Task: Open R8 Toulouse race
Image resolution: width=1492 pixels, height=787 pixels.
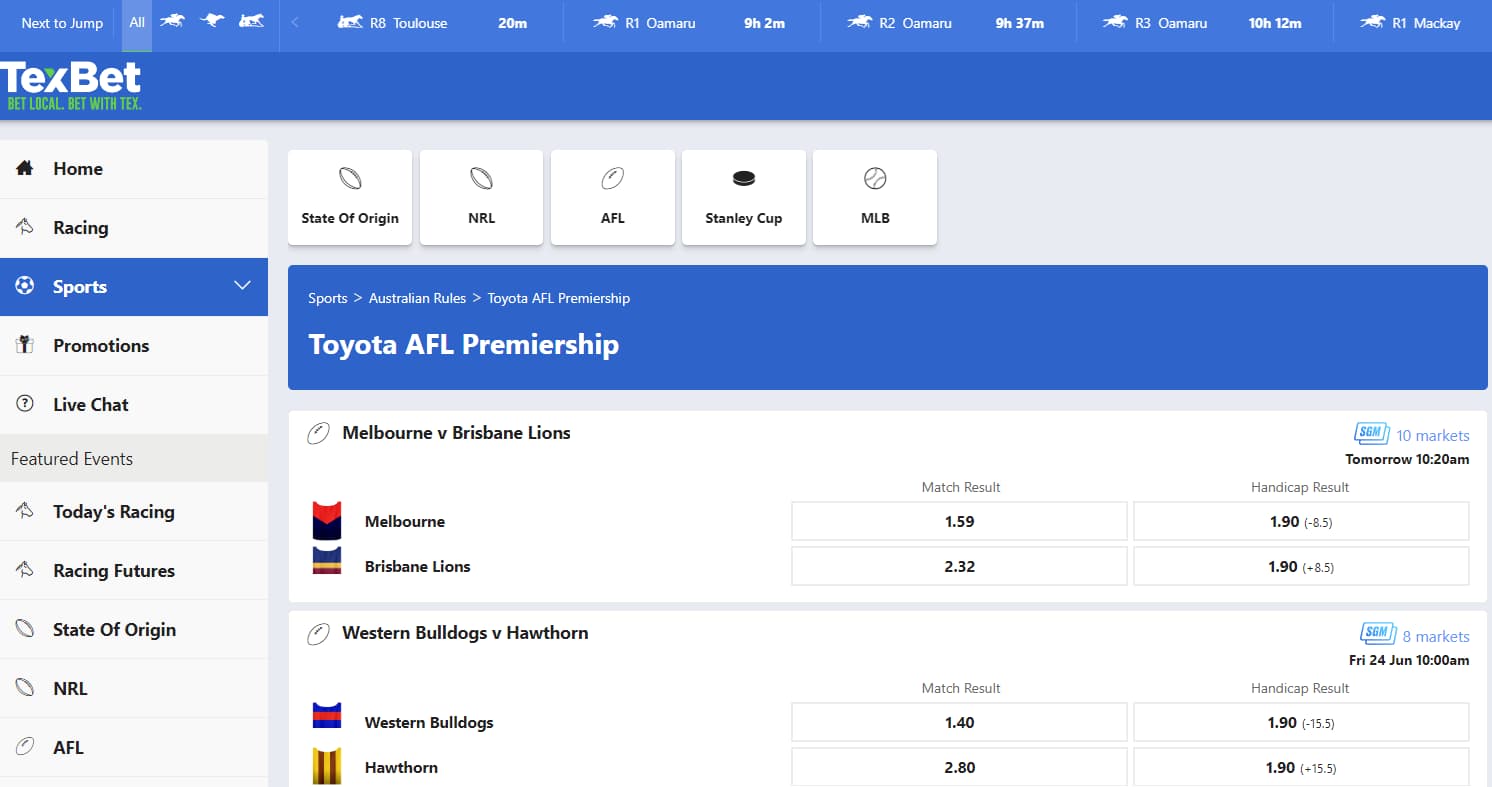Action: pos(434,23)
